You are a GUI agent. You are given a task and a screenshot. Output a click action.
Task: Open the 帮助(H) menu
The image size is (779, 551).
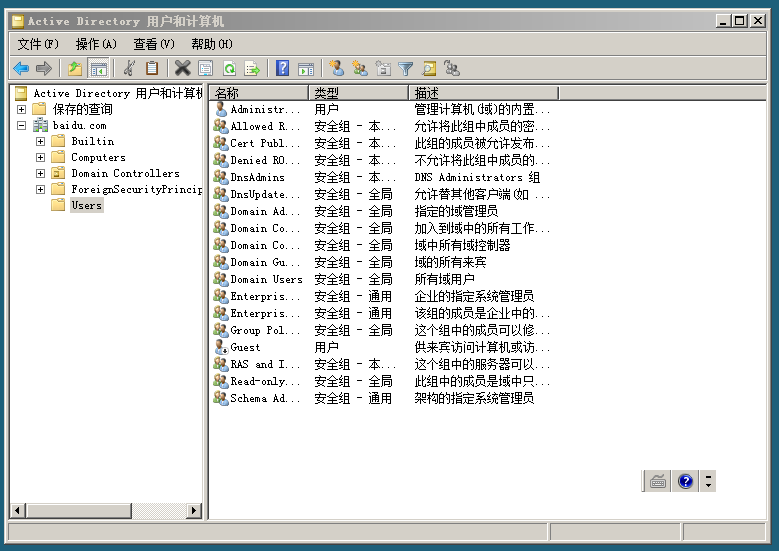pyautogui.click(x=212, y=44)
